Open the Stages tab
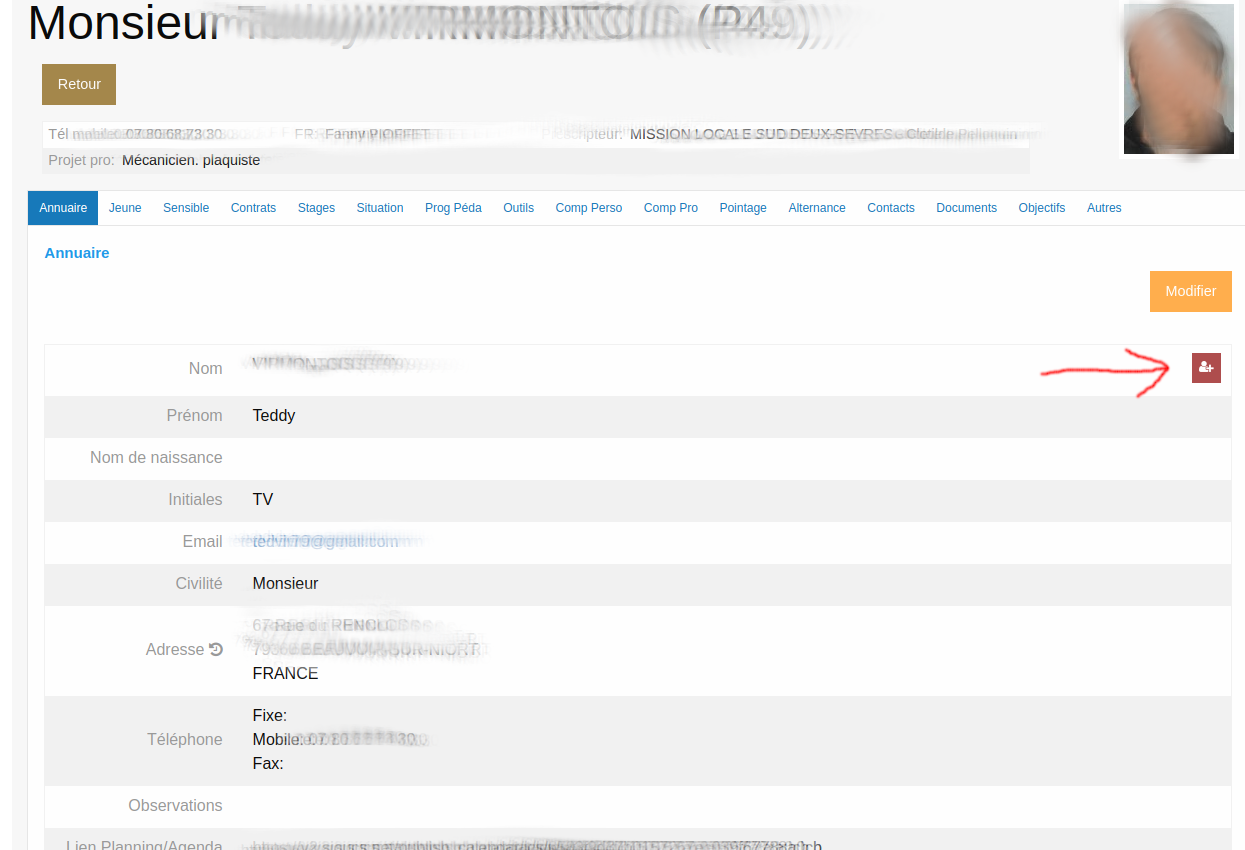Image resolution: width=1245 pixels, height=850 pixels. pos(316,208)
